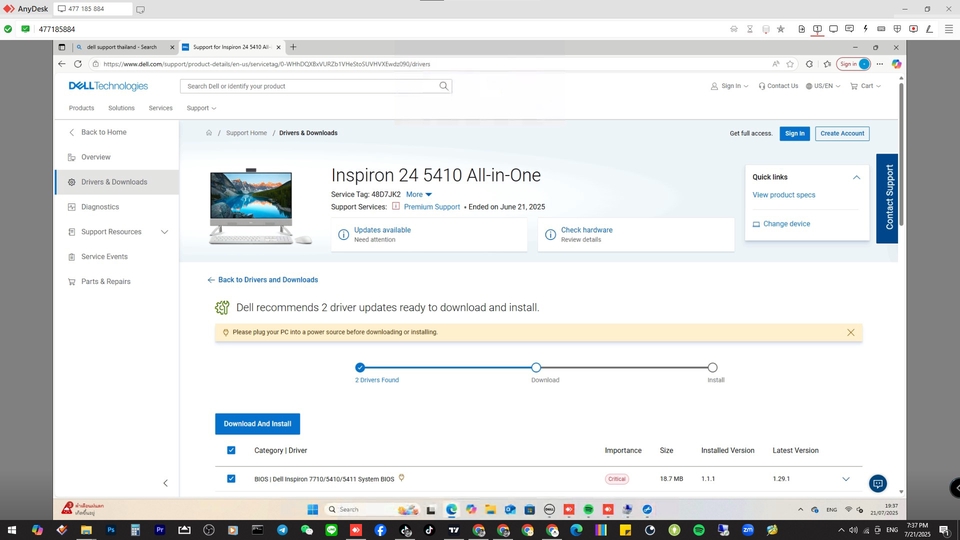Open the chat bubble icon at bottom right
This screenshot has width=960, height=540.
(878, 484)
